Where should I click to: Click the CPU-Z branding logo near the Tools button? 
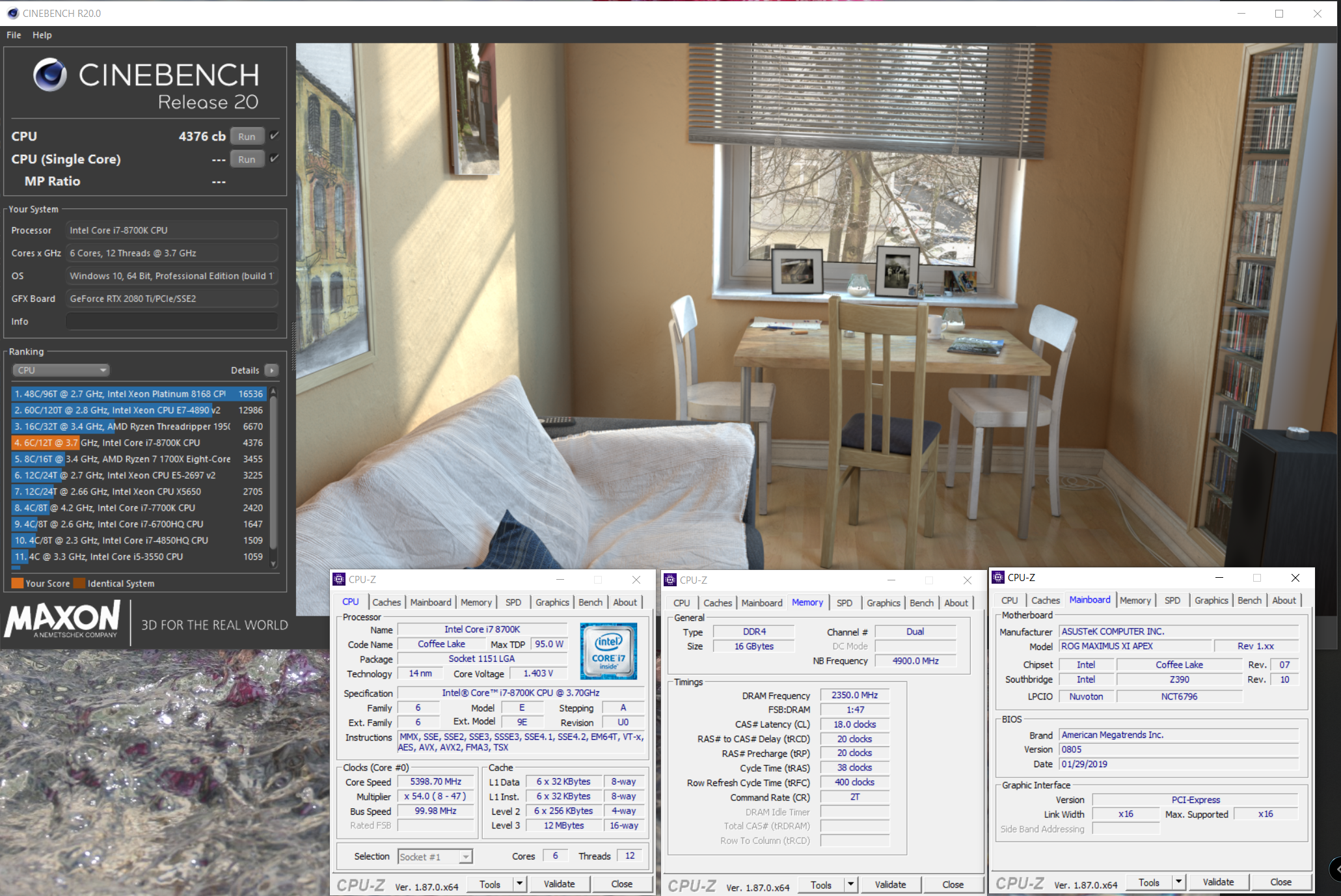point(360,884)
